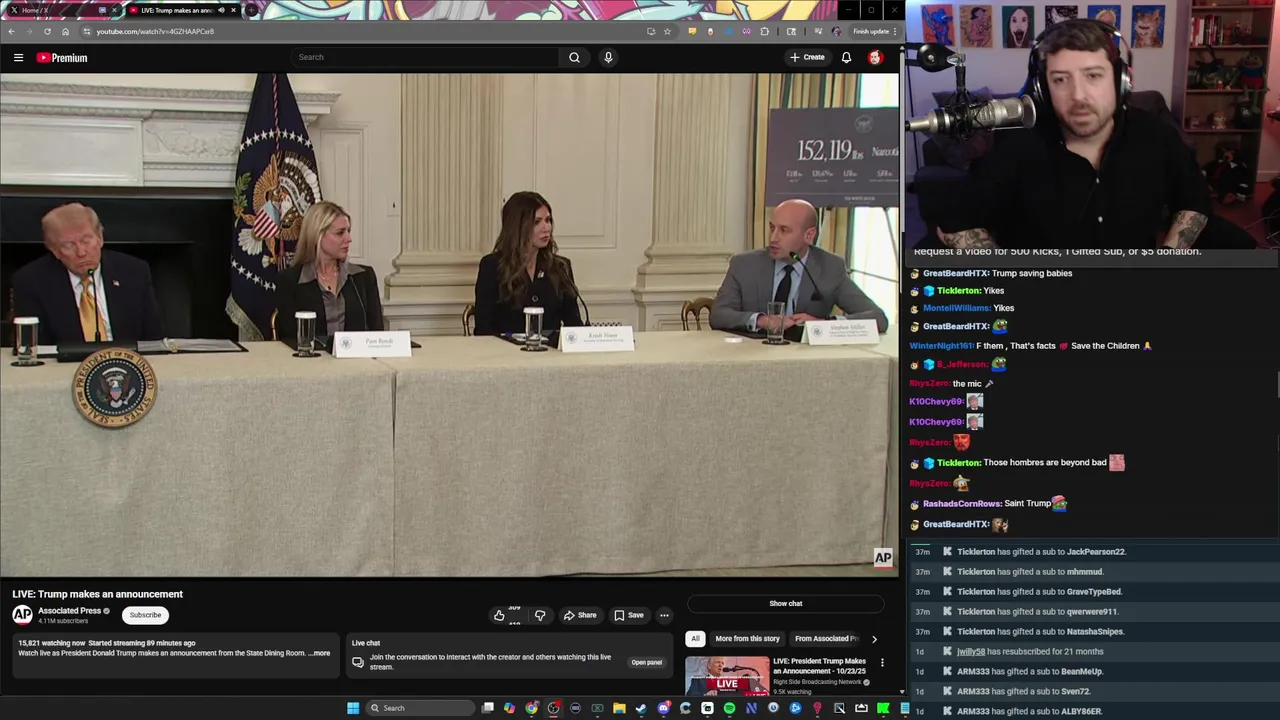Image resolution: width=1280 pixels, height=720 pixels.
Task: Click RashadsCornRows username in chat
Action: pos(961,504)
